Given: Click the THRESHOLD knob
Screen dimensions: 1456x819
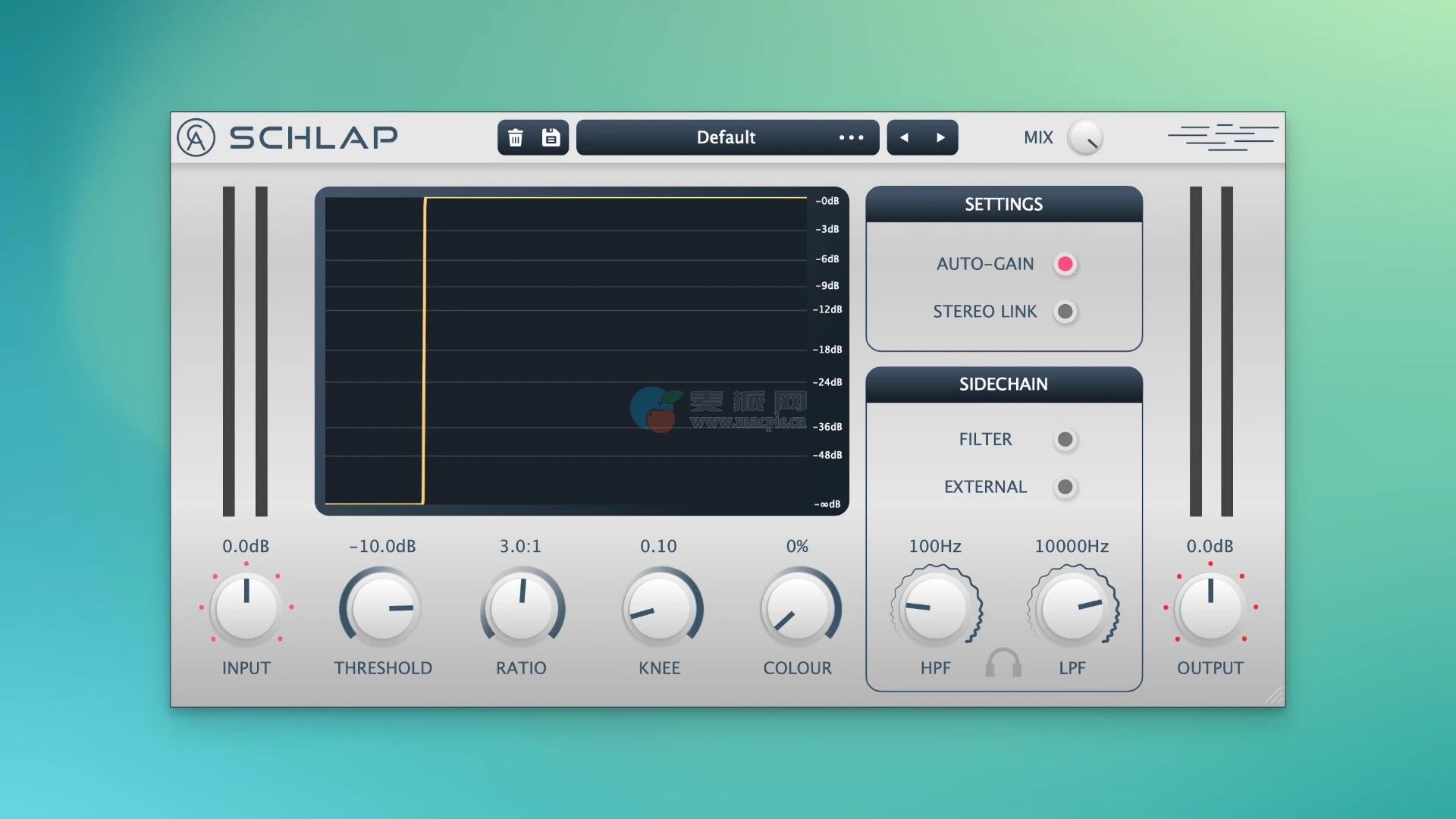Looking at the screenshot, I should coord(382,608).
